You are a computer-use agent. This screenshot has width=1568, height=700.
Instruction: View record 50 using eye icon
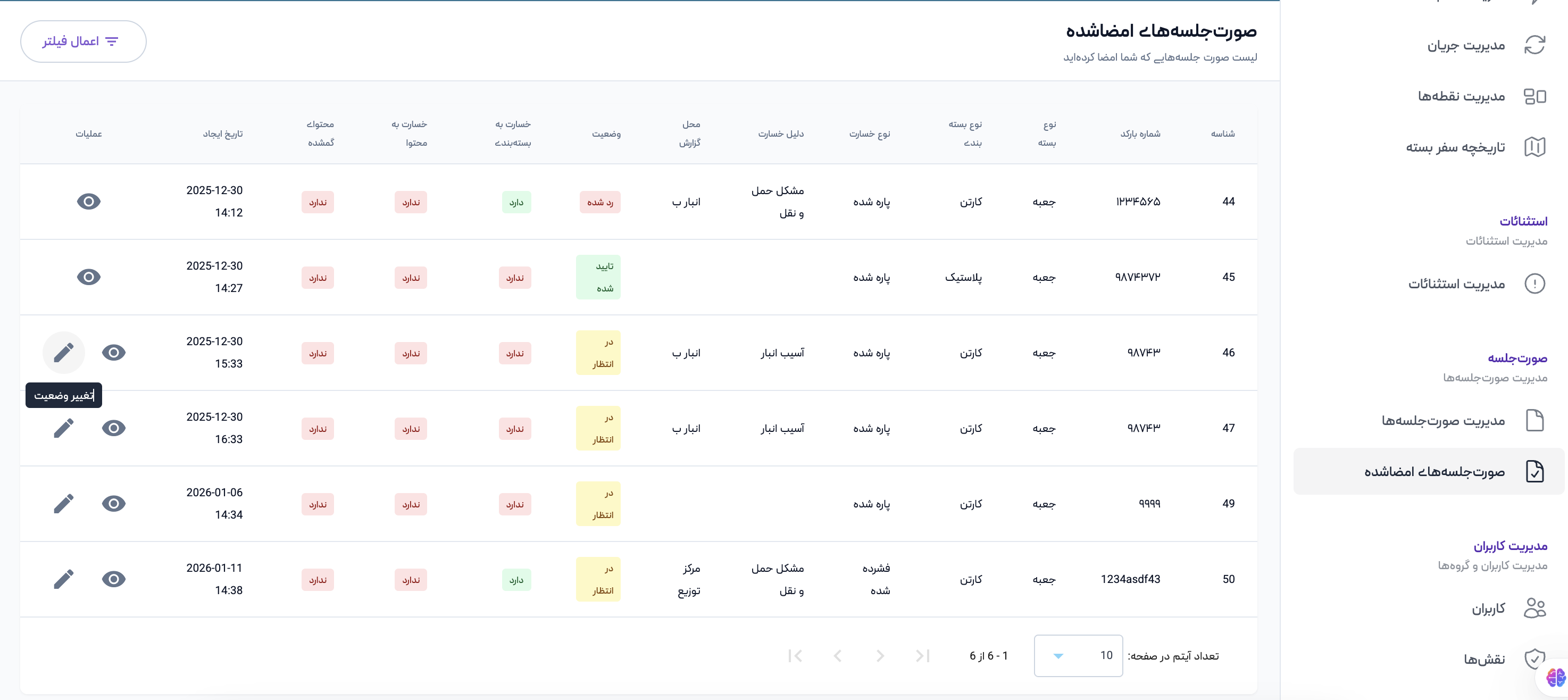[x=114, y=579]
